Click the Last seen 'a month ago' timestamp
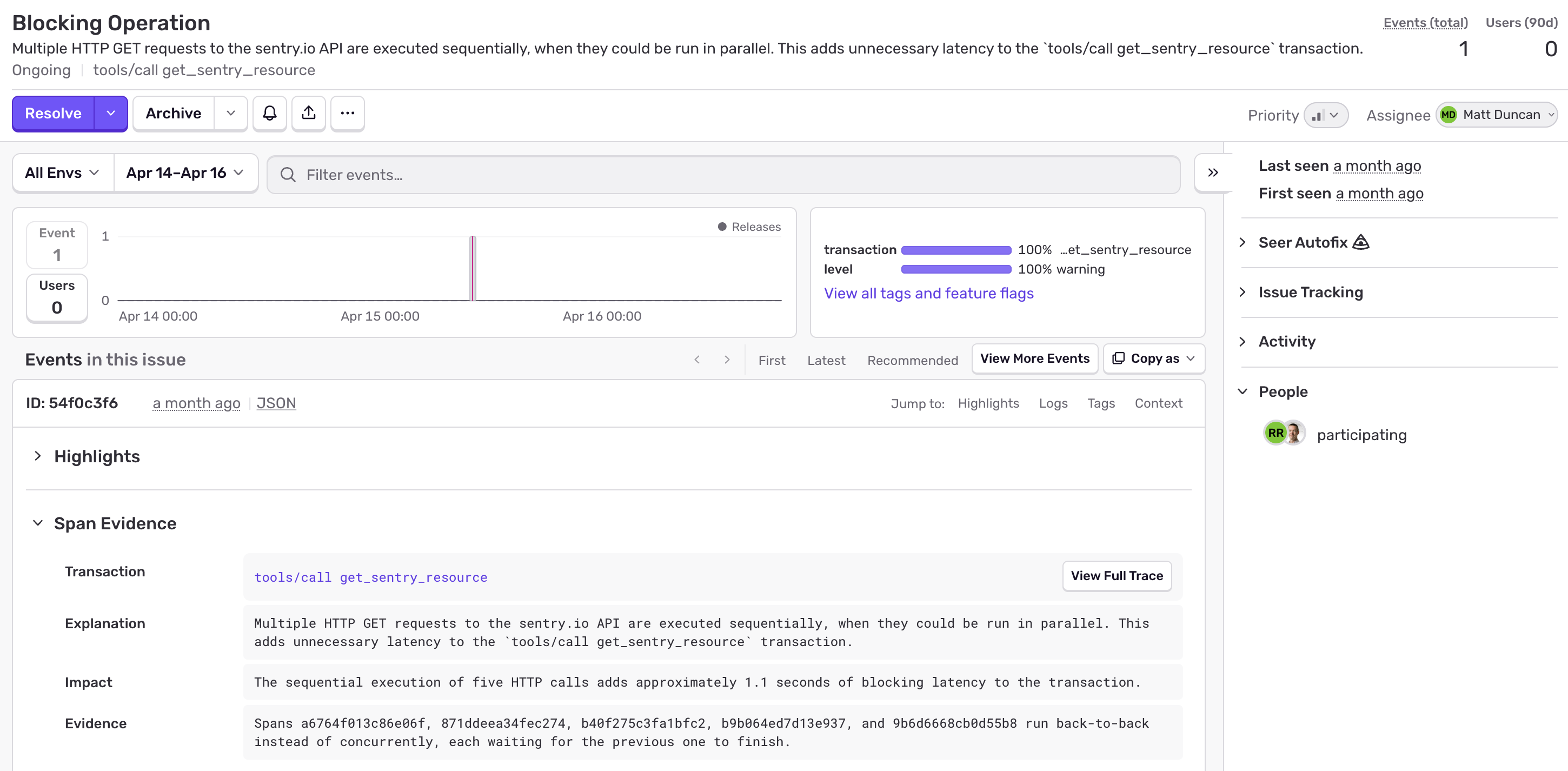The image size is (1568, 771). pos(1377,166)
